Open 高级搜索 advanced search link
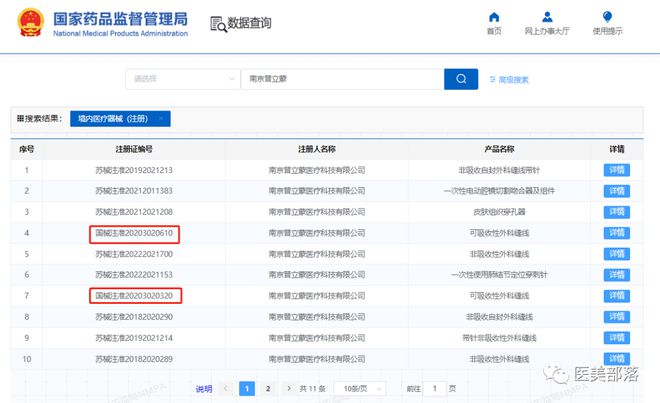This screenshot has height=403, width=660. click(x=509, y=80)
